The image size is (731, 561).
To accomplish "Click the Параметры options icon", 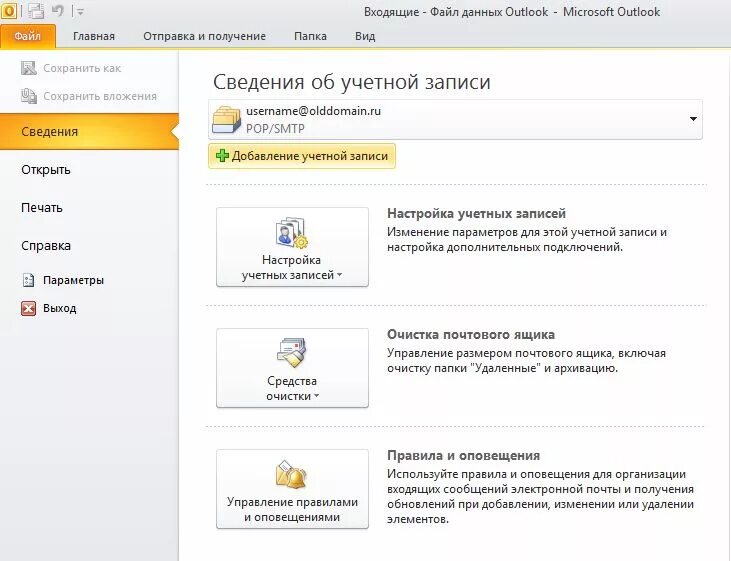I will (x=28, y=280).
